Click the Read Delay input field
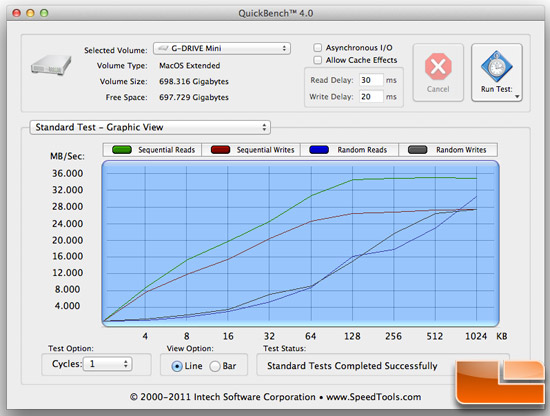 pyautogui.click(x=371, y=80)
